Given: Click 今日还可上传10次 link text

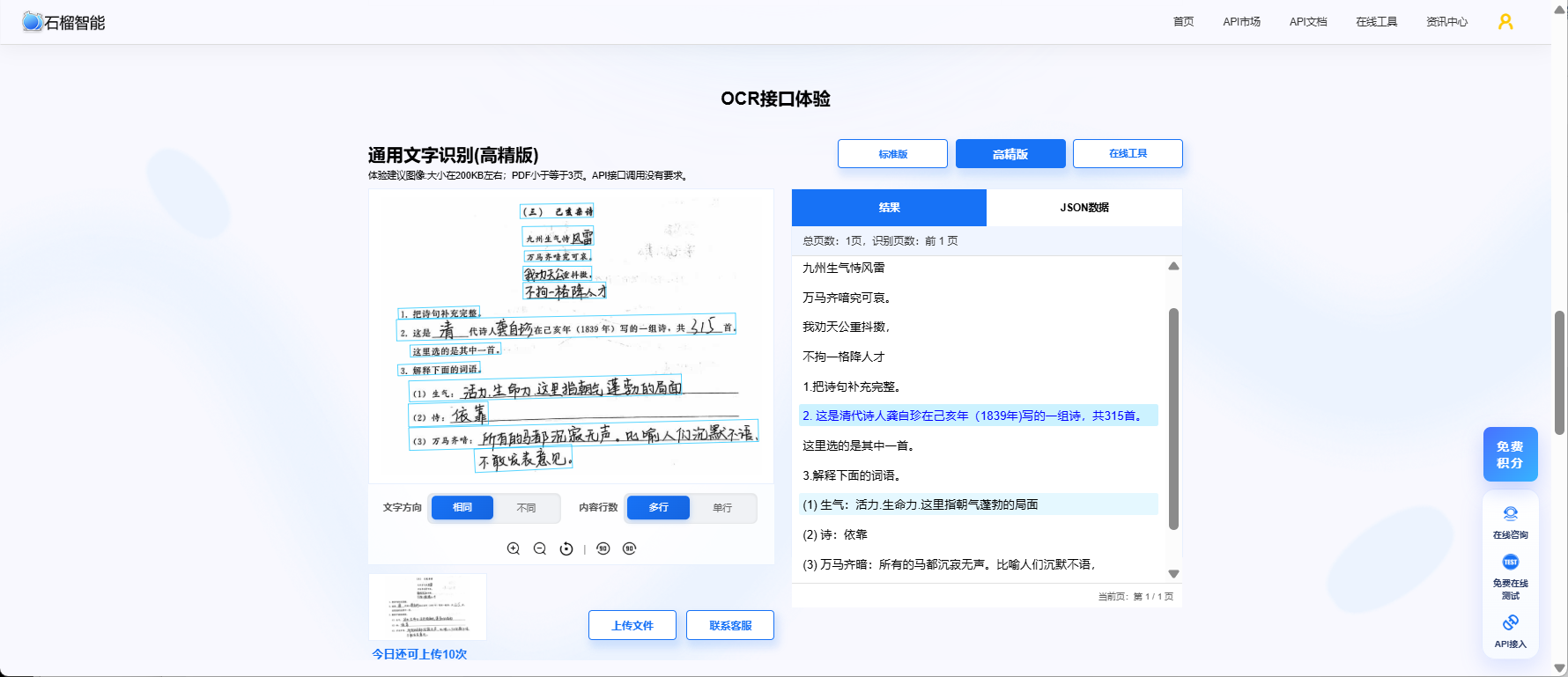Looking at the screenshot, I should (419, 654).
